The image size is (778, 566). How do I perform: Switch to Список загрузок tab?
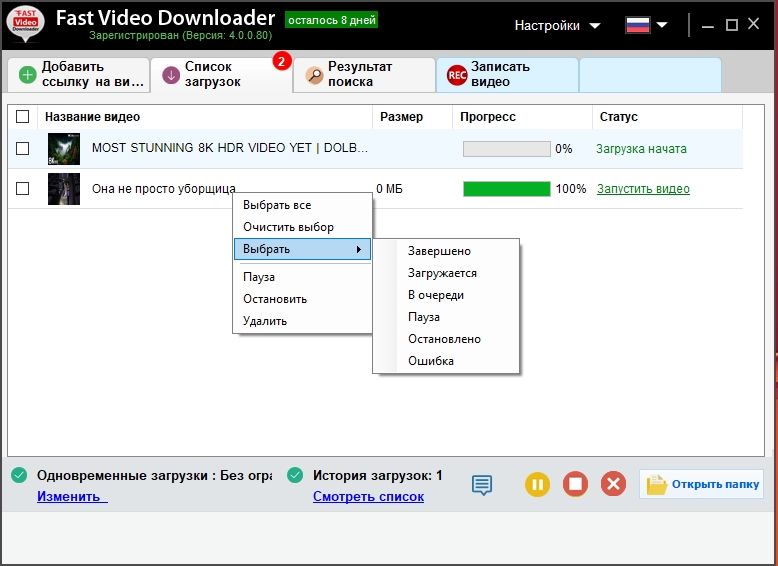click(x=222, y=75)
